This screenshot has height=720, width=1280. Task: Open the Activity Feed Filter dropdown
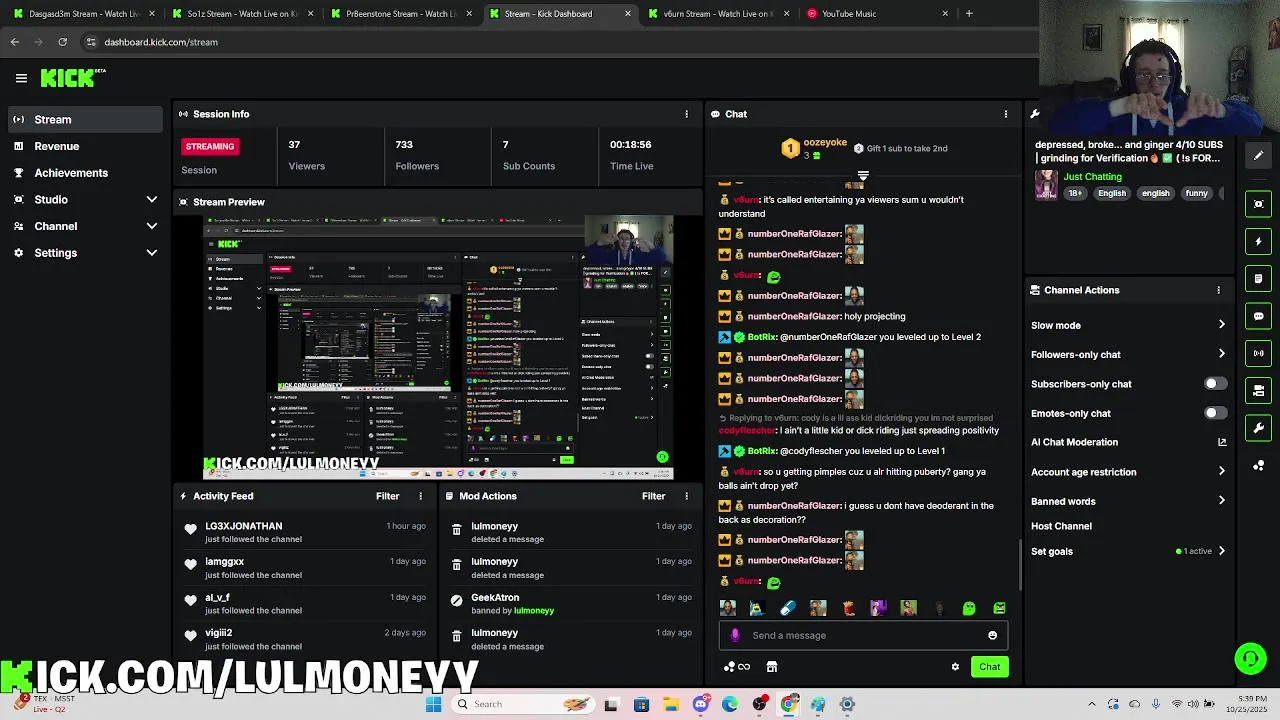pyautogui.click(x=387, y=496)
